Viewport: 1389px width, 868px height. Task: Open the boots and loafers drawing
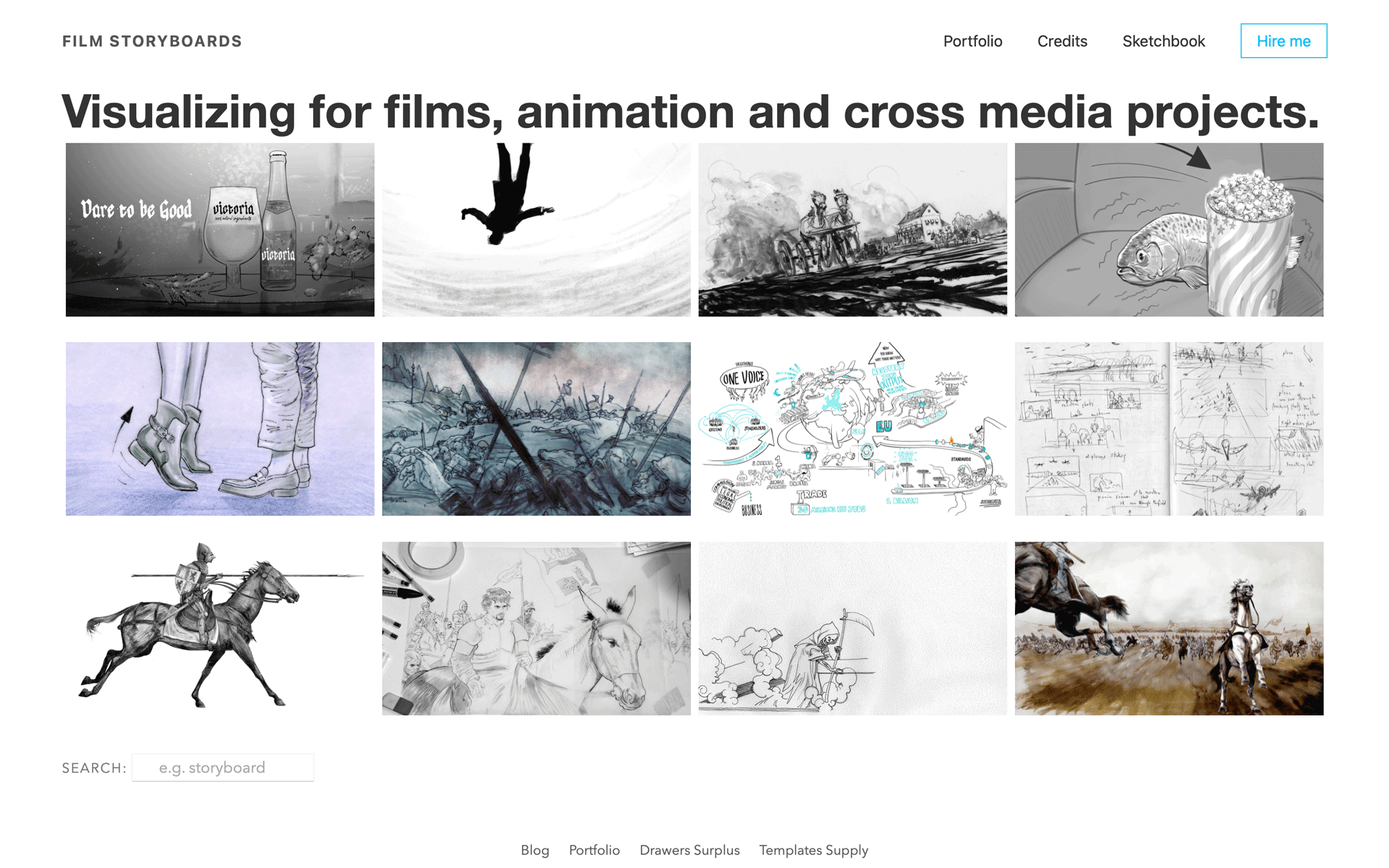[220, 429]
